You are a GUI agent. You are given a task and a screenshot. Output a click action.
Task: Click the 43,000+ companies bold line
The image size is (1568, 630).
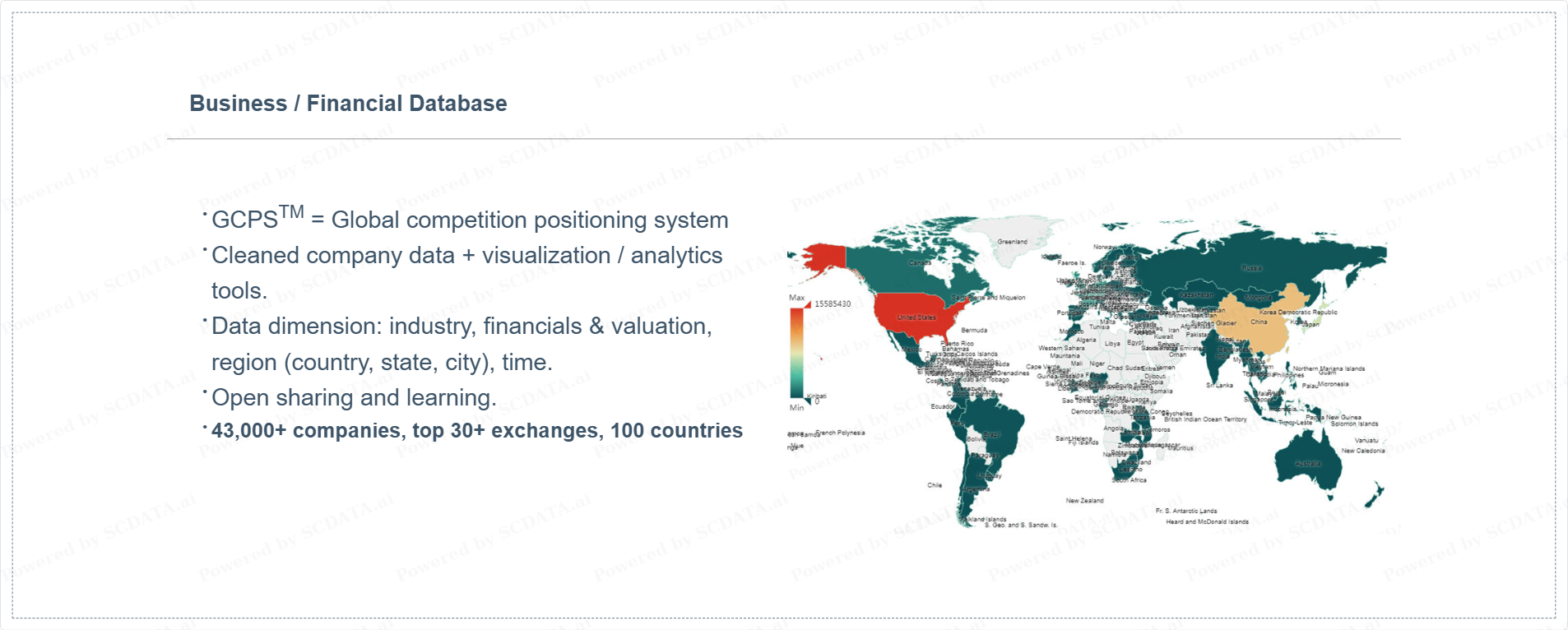pyautogui.click(x=477, y=431)
